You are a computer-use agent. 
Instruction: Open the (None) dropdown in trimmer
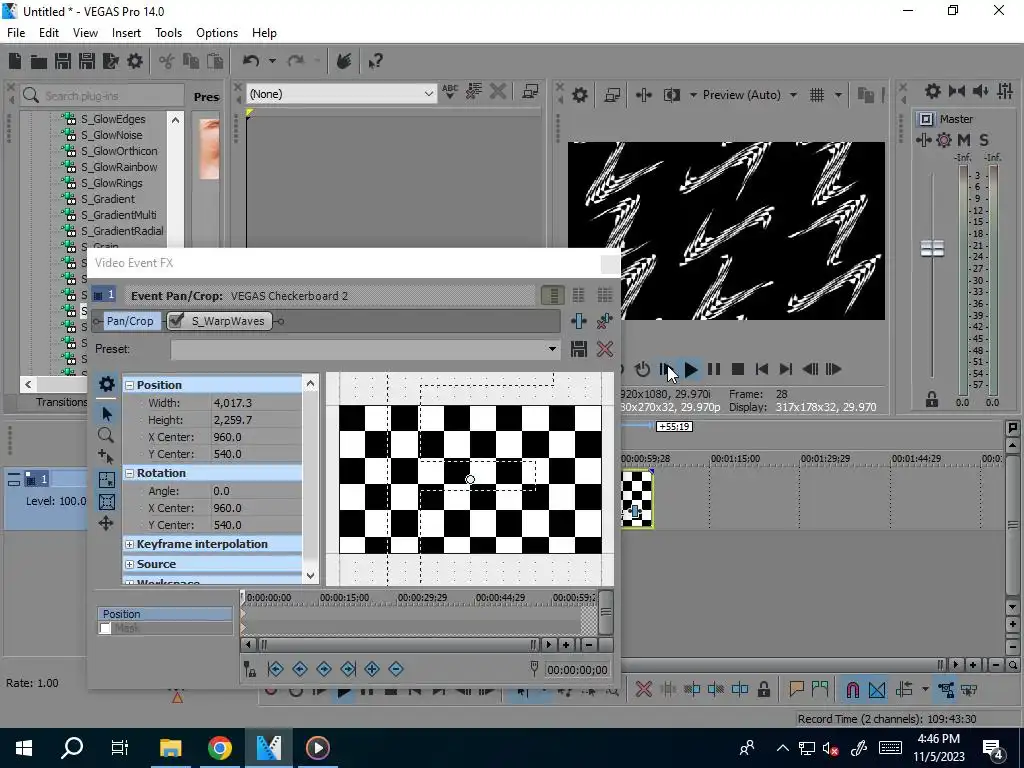point(428,94)
